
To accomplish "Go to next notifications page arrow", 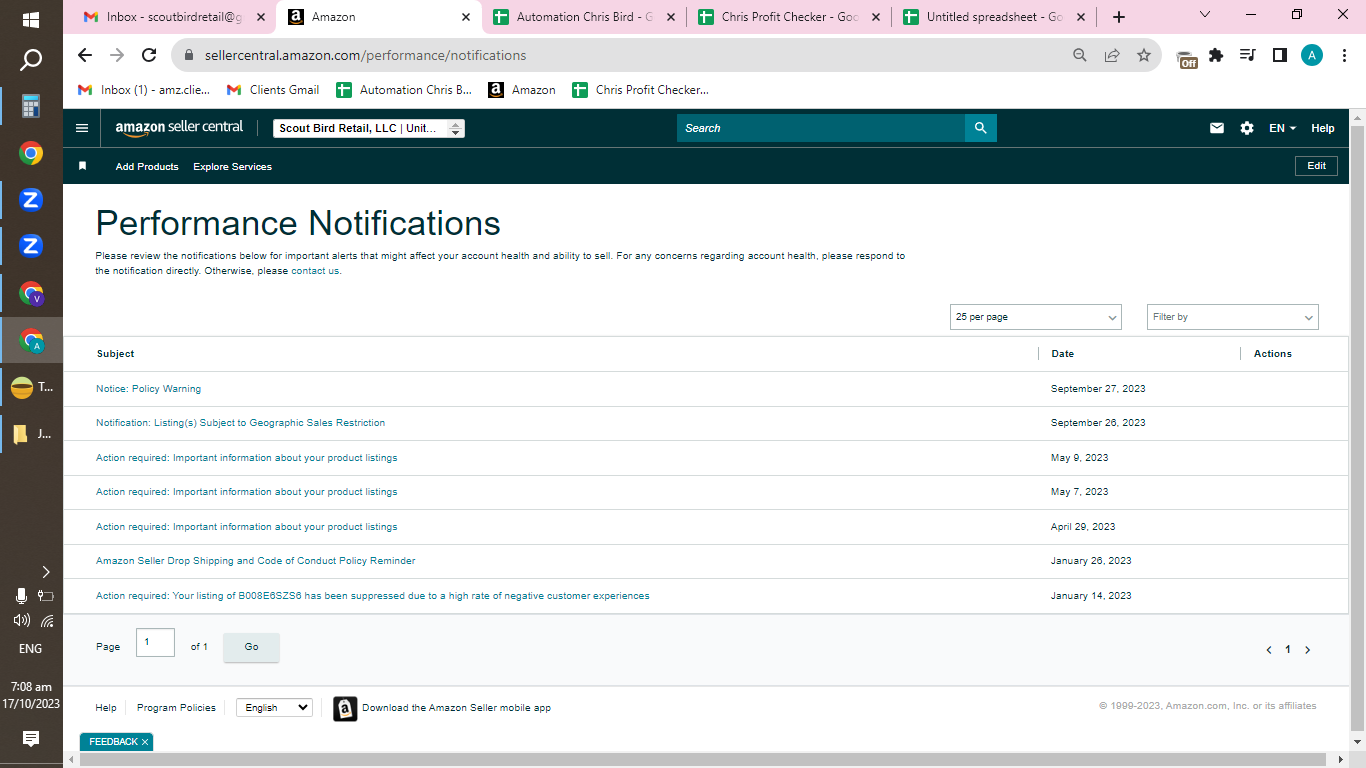I will click(x=1307, y=650).
